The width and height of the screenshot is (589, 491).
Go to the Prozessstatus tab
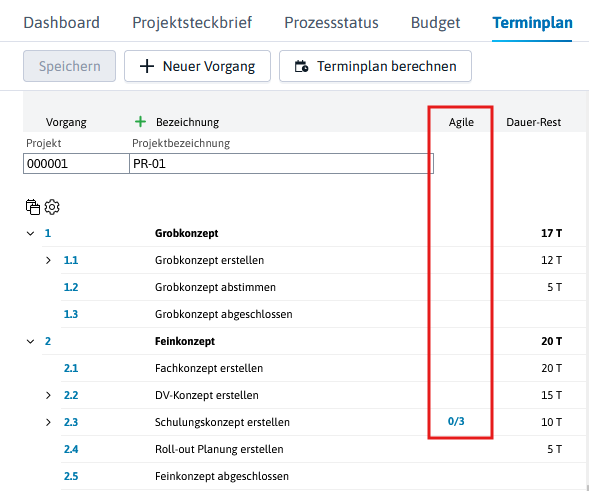(x=331, y=23)
